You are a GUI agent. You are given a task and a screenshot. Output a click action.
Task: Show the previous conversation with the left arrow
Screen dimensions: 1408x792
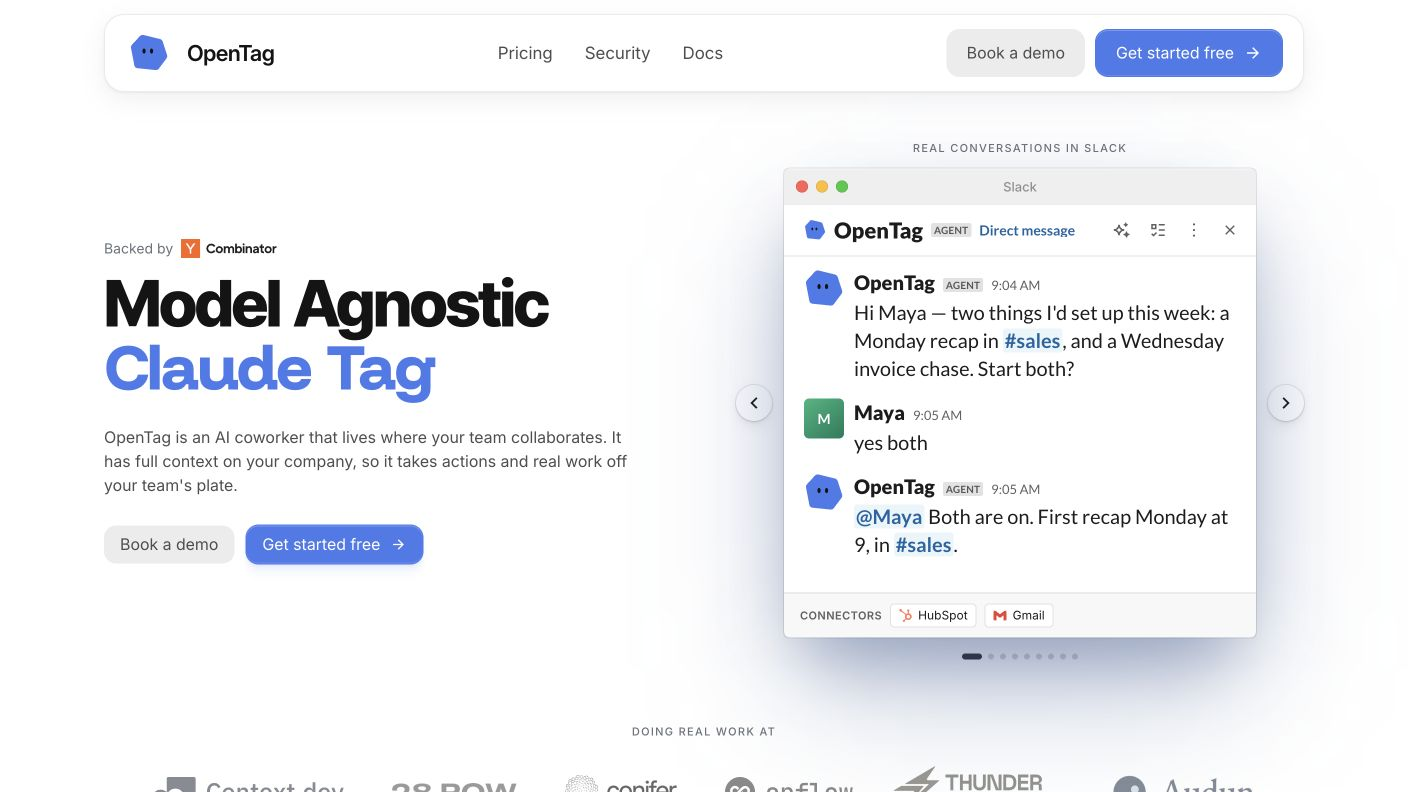754,403
